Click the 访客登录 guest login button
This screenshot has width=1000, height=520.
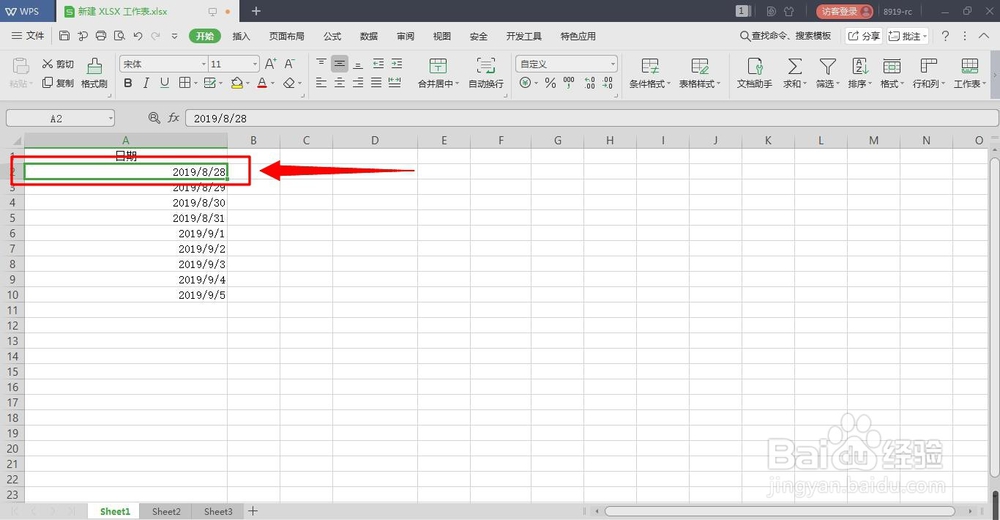pyautogui.click(x=844, y=11)
